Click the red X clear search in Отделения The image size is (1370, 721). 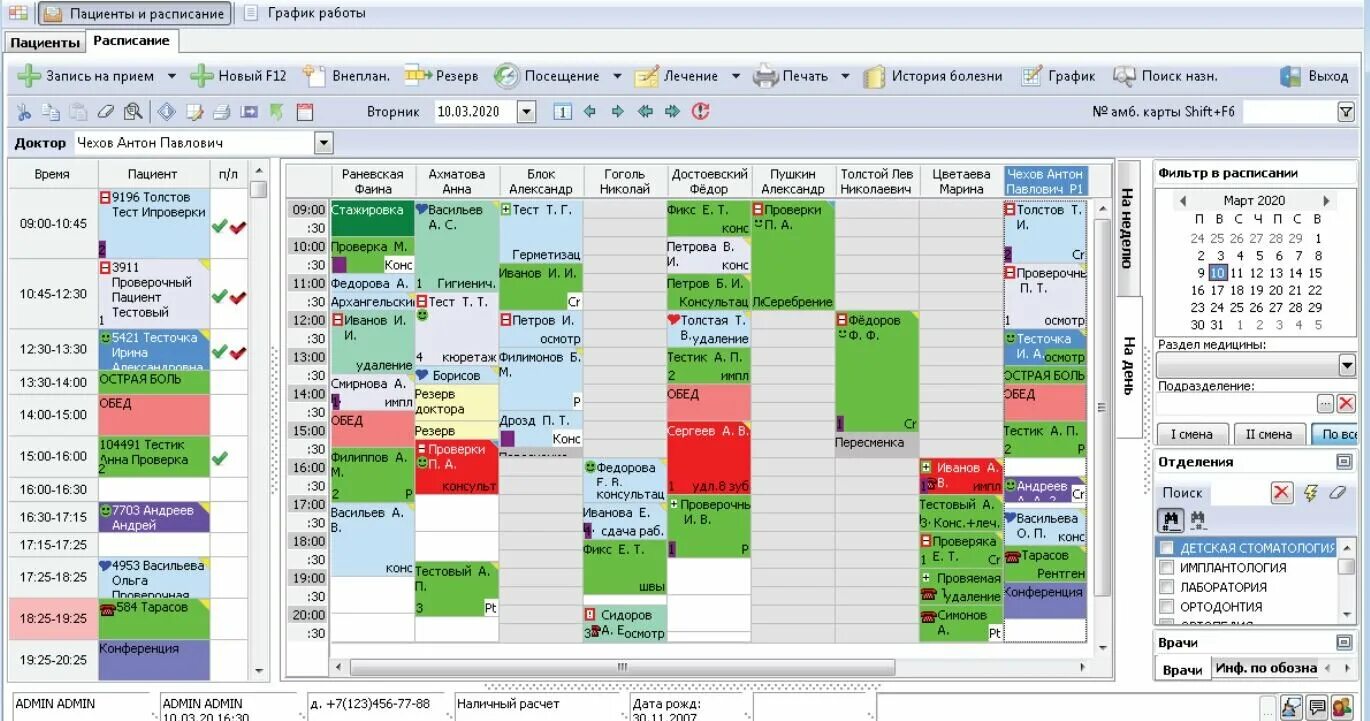point(1282,492)
